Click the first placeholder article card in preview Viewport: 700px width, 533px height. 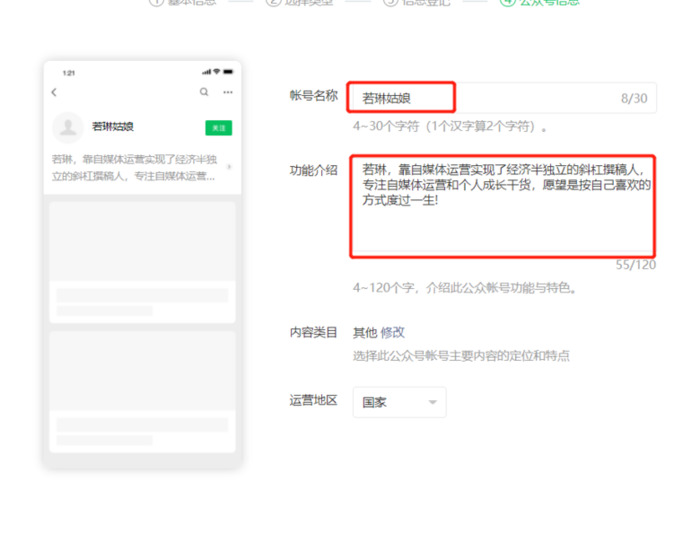click(142, 262)
